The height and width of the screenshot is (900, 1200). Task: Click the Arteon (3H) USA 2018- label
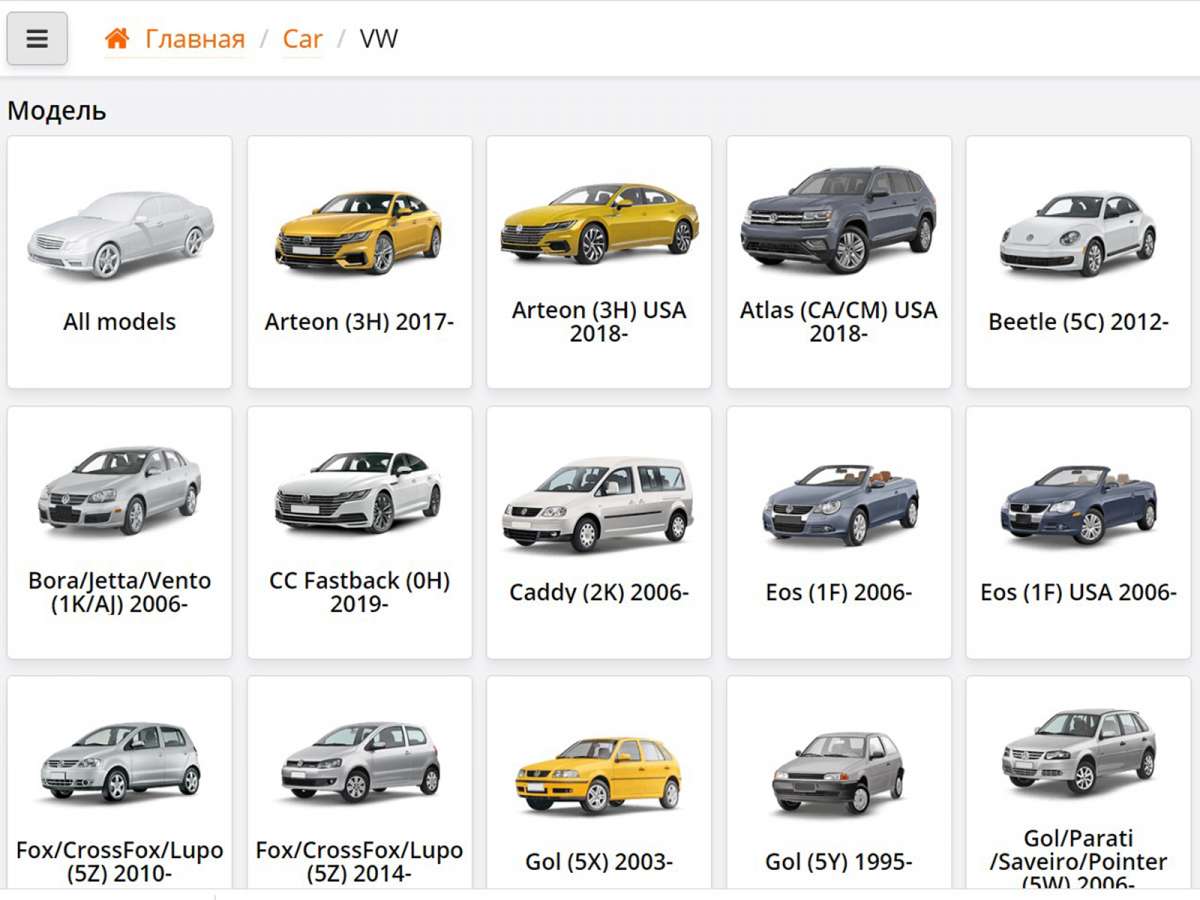point(599,322)
